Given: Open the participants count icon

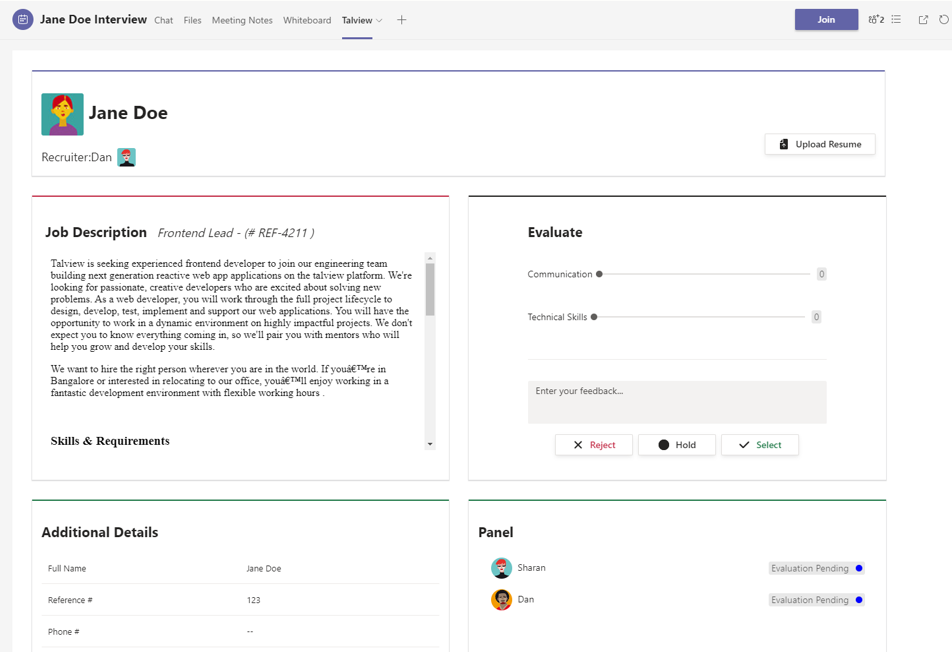Looking at the screenshot, I should point(876,19).
